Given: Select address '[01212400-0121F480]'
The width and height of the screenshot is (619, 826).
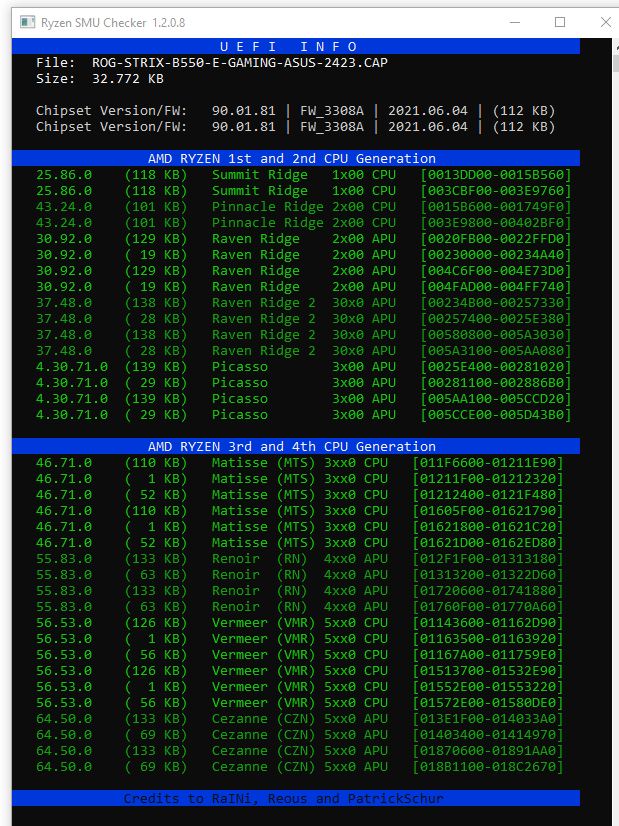Looking at the screenshot, I should (488, 495).
